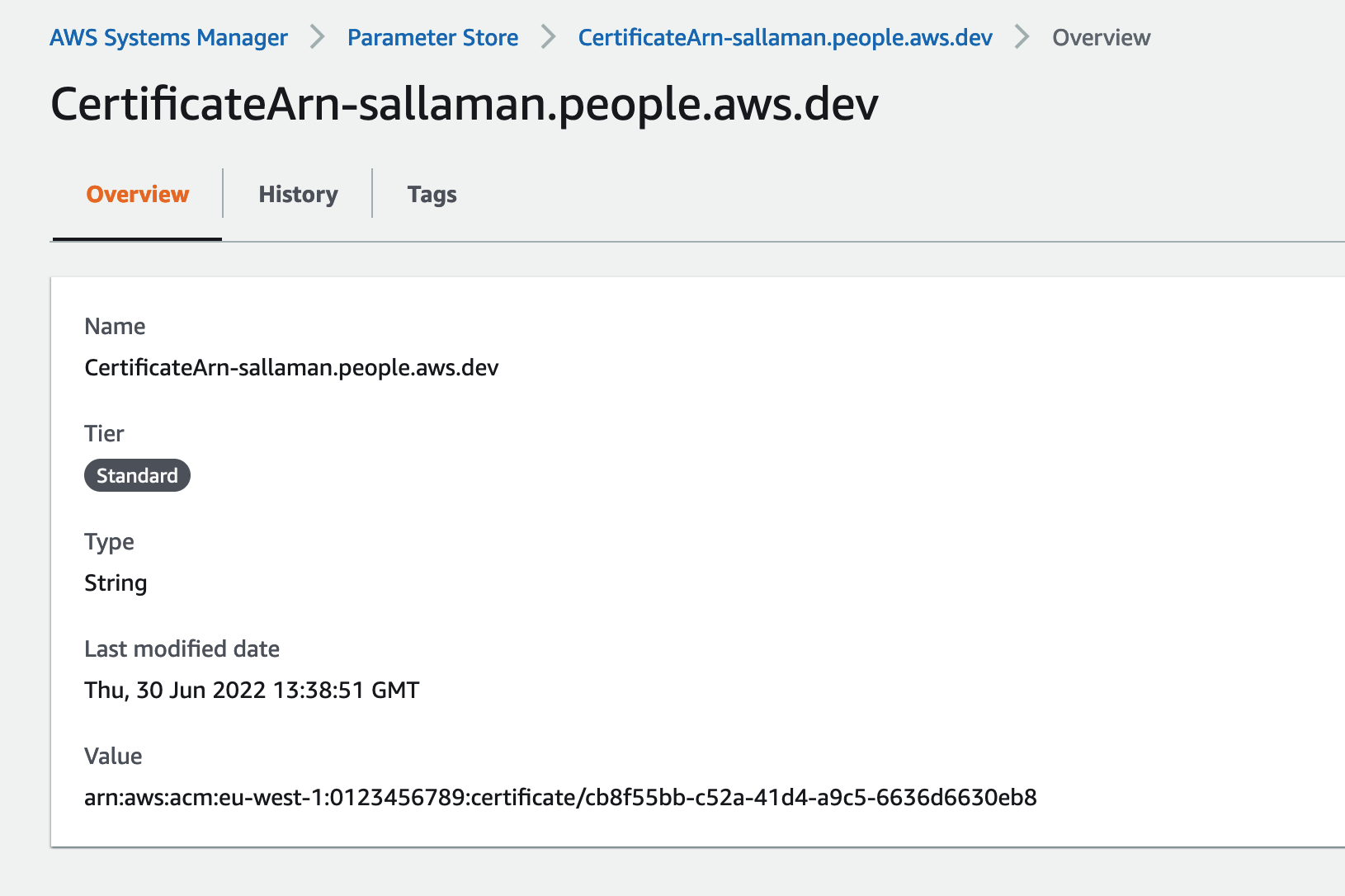Click the Name field label
Screen dimensions: 1345x896
point(115,327)
